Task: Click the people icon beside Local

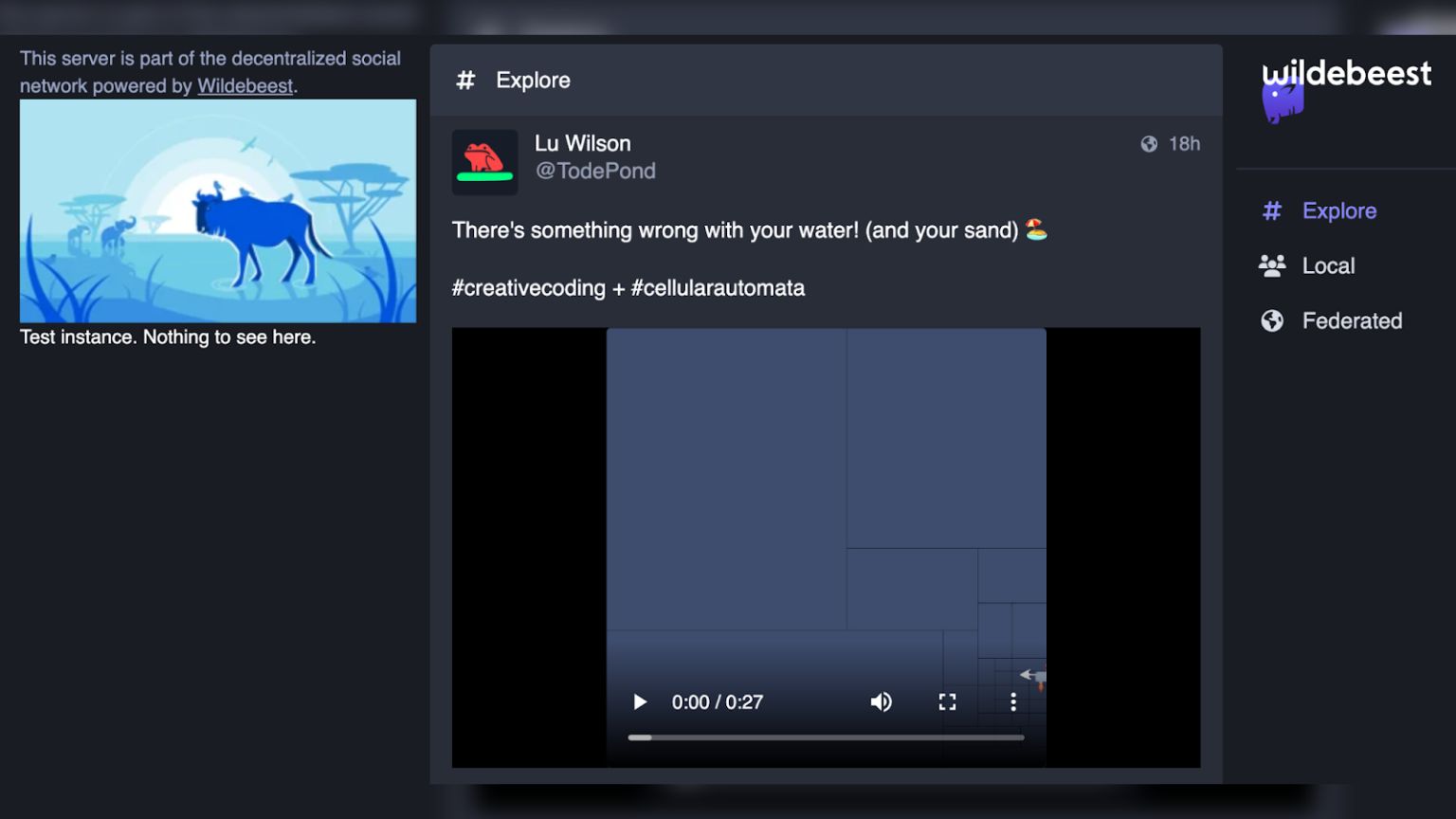Action: tap(1272, 266)
